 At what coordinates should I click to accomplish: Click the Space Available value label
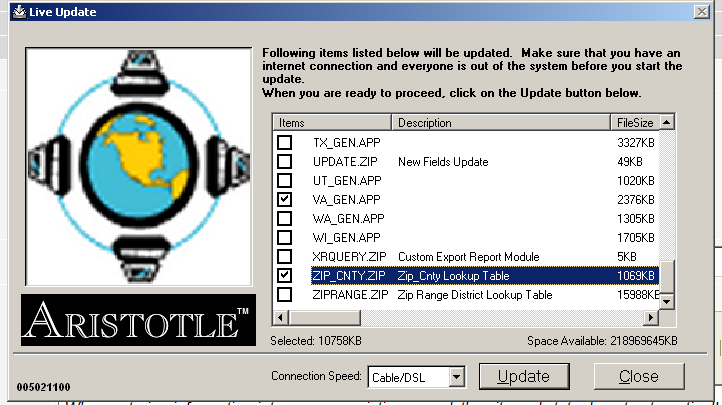[602, 341]
